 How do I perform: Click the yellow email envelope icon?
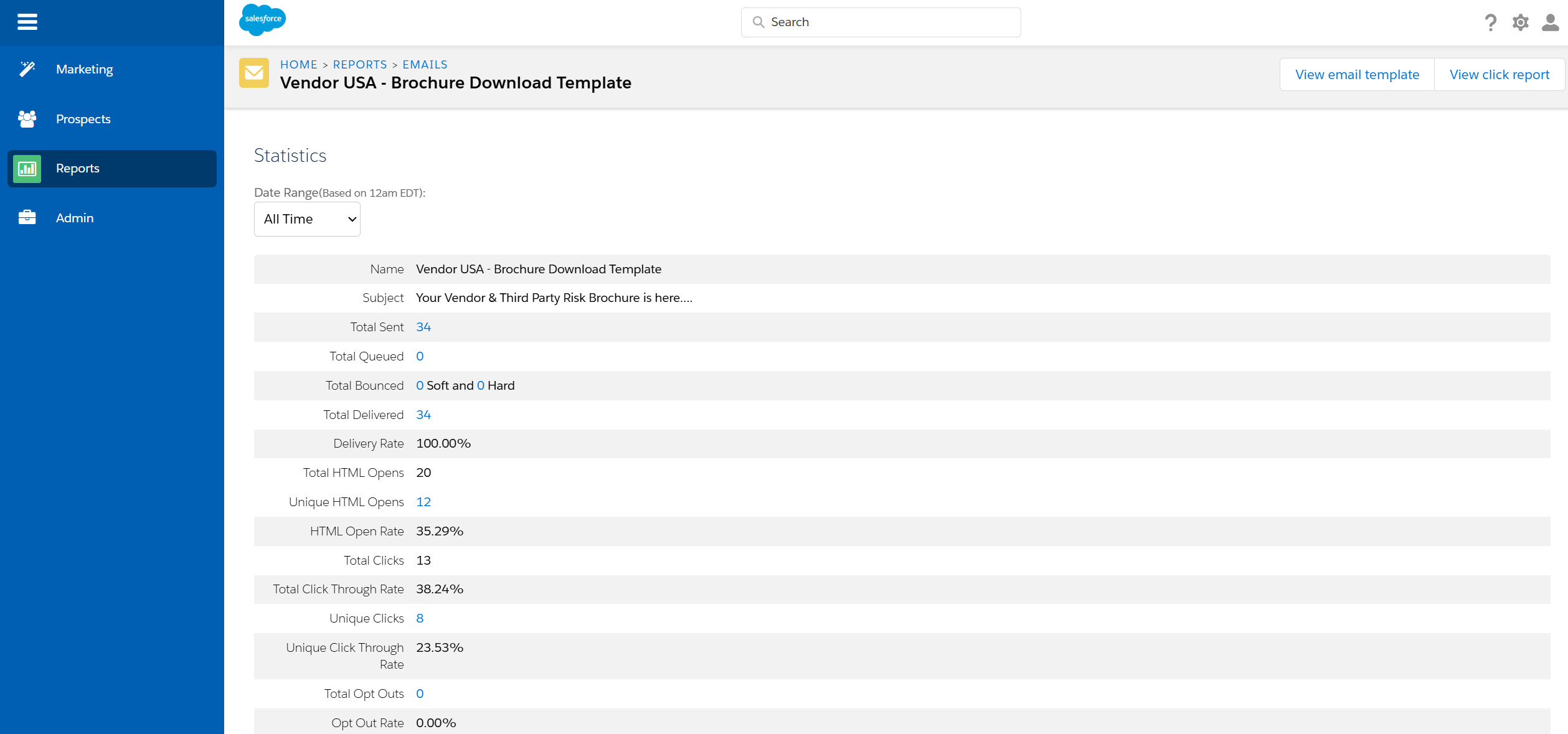point(254,73)
